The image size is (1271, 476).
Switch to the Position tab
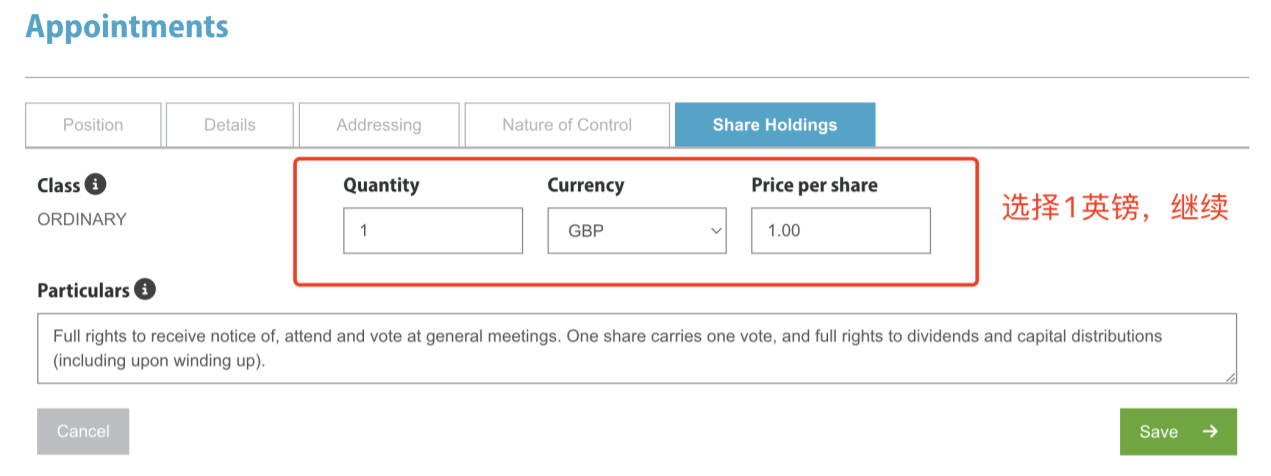click(x=93, y=125)
